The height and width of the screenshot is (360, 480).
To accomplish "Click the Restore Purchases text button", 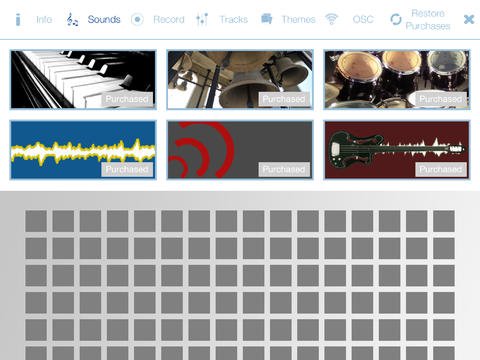I will (428, 19).
